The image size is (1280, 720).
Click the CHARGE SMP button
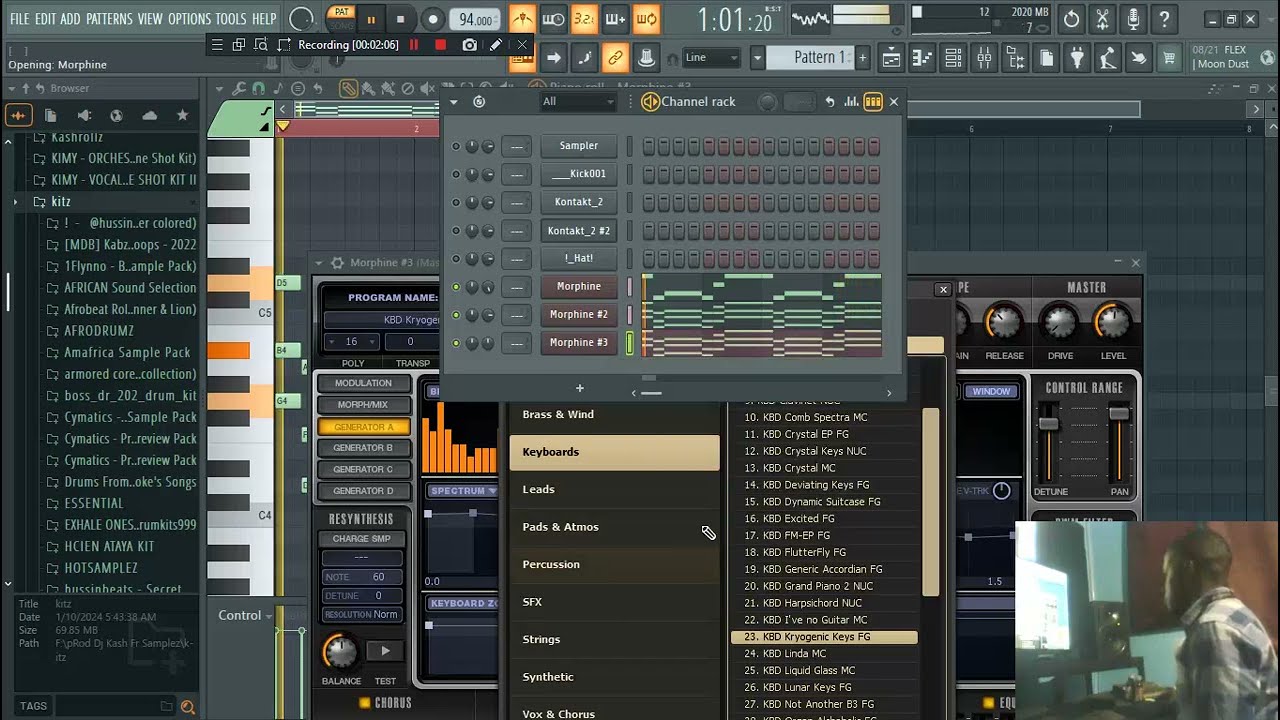click(362, 539)
